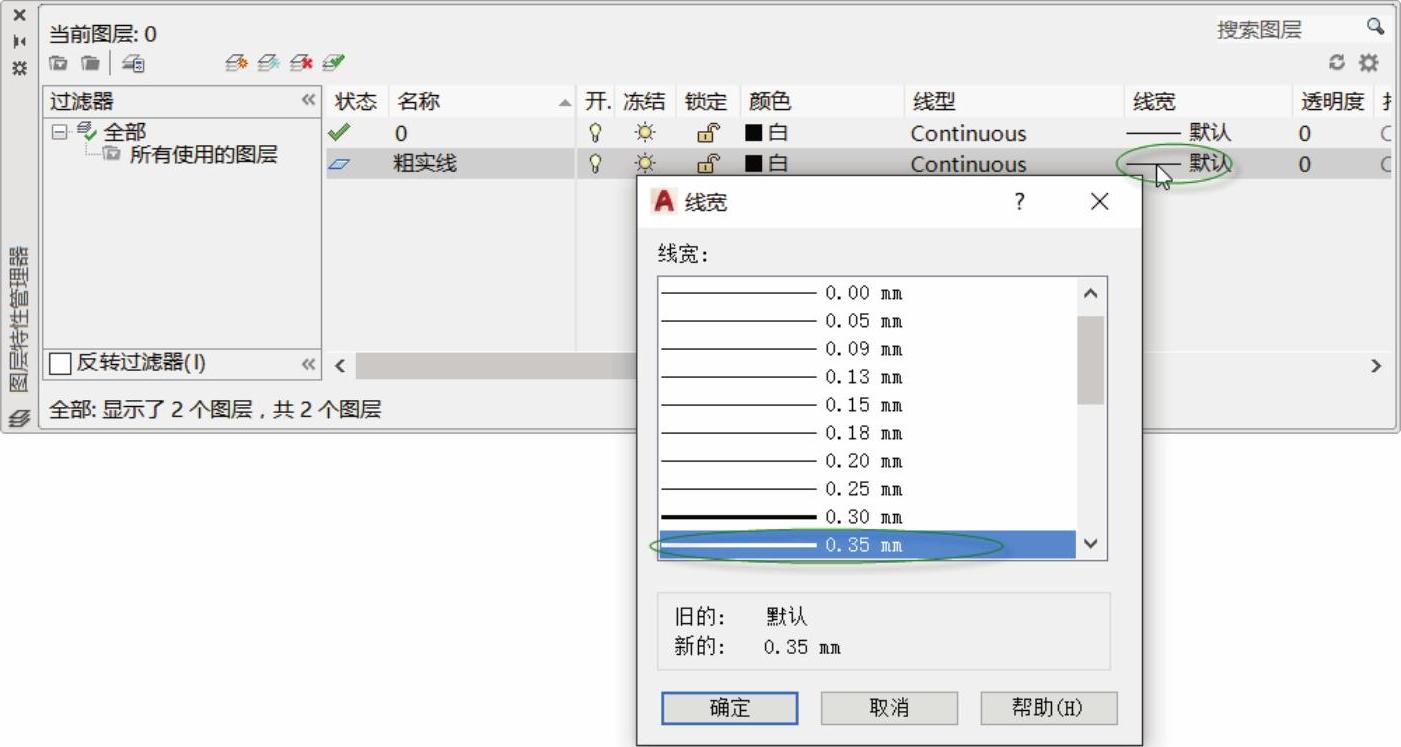Select 0.30 mm lineweight
Image resolution: width=1401 pixels, height=747 pixels.
tap(867, 517)
